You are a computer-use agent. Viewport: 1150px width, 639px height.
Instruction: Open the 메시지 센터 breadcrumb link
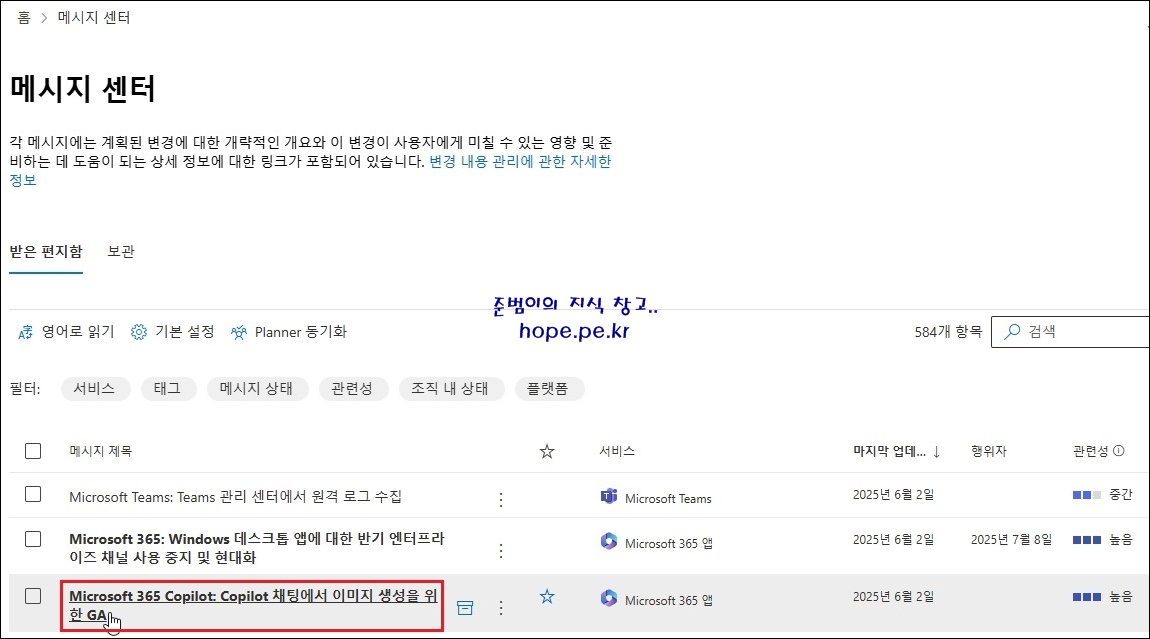(94, 18)
